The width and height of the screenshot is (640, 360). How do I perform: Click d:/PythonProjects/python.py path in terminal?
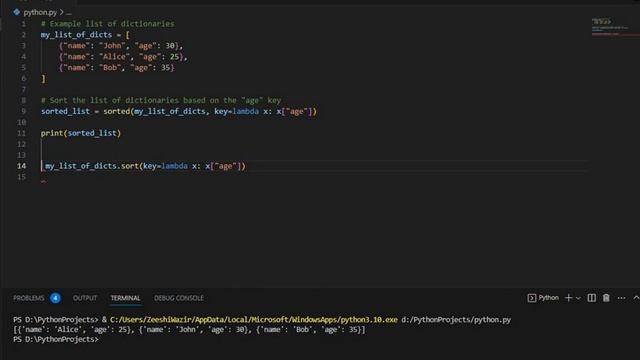click(456, 320)
